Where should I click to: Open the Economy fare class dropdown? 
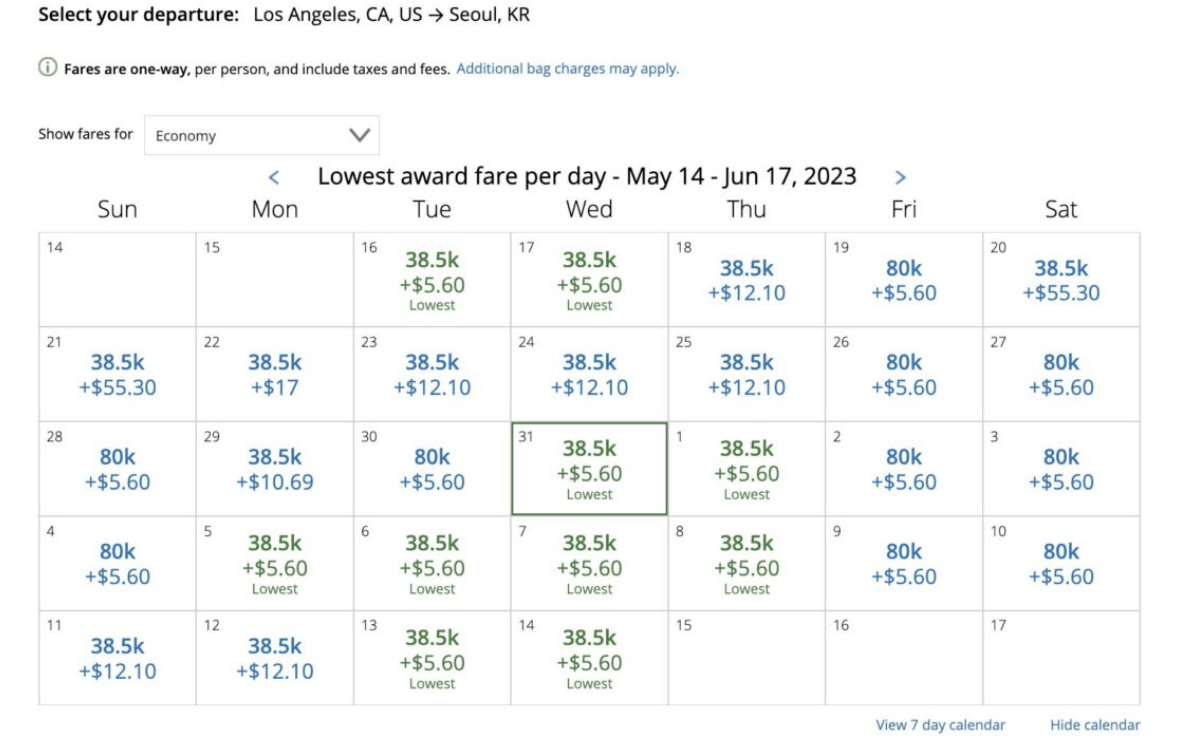261,135
